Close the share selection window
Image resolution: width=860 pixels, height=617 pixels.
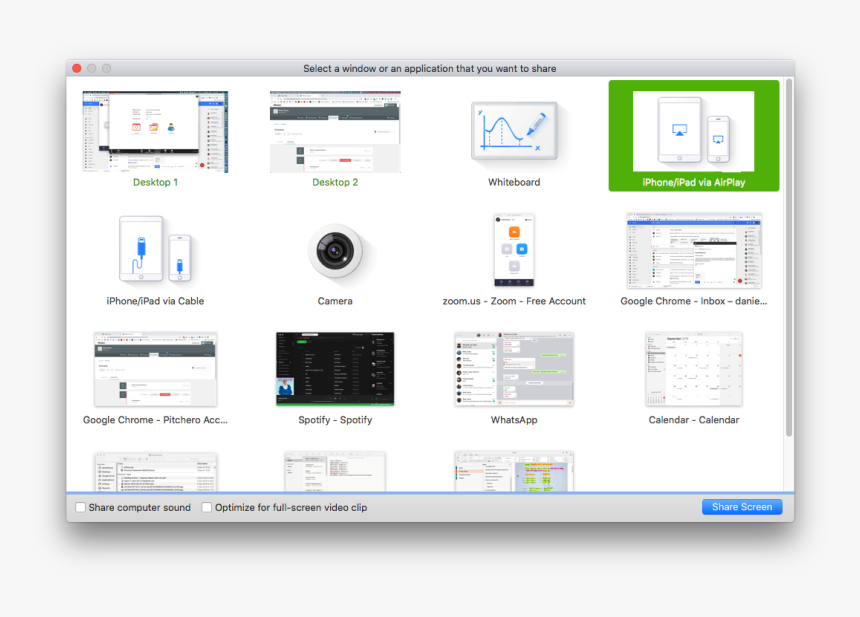tap(77, 68)
